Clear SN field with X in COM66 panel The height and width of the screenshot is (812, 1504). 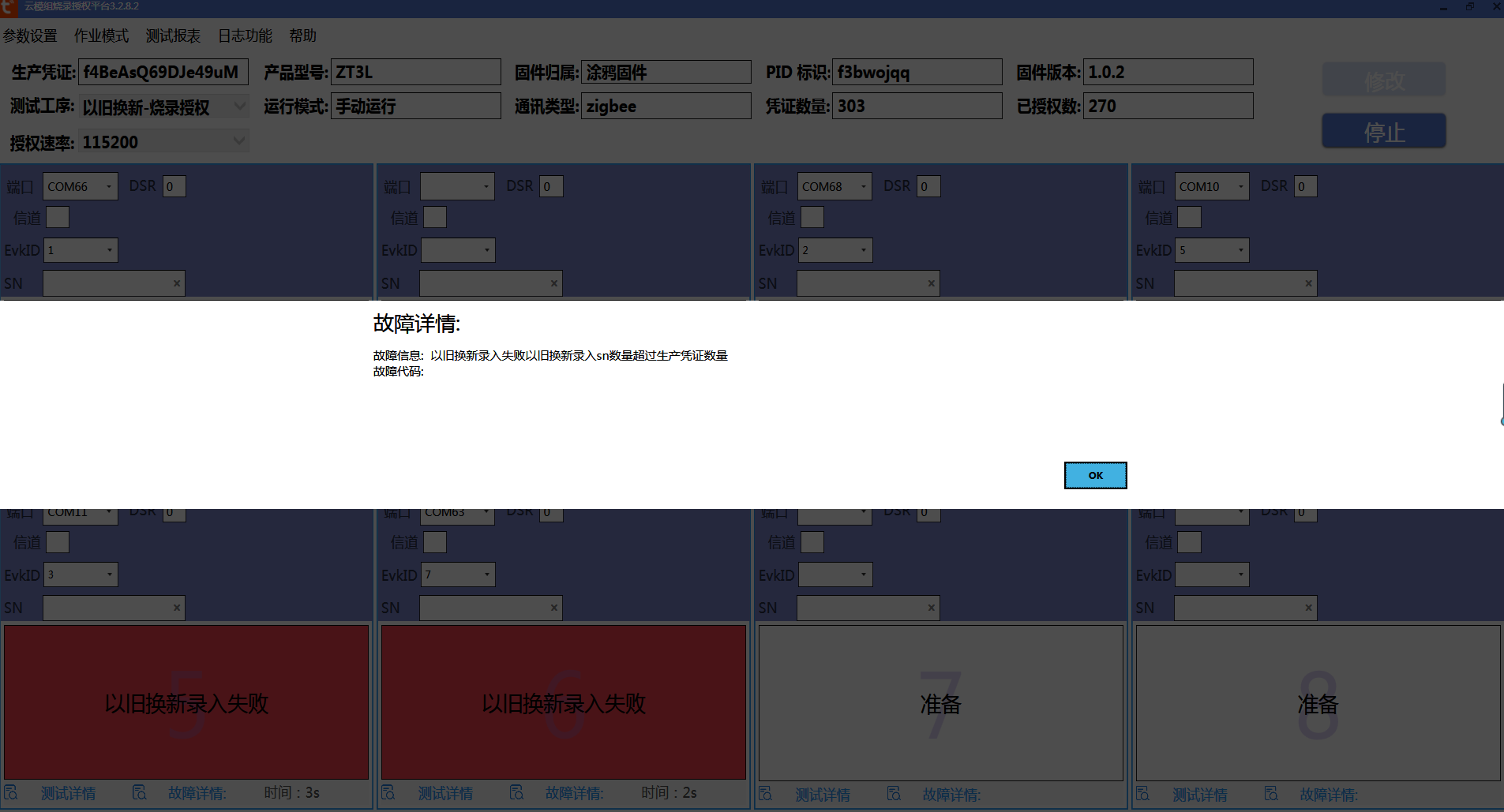pyautogui.click(x=177, y=283)
